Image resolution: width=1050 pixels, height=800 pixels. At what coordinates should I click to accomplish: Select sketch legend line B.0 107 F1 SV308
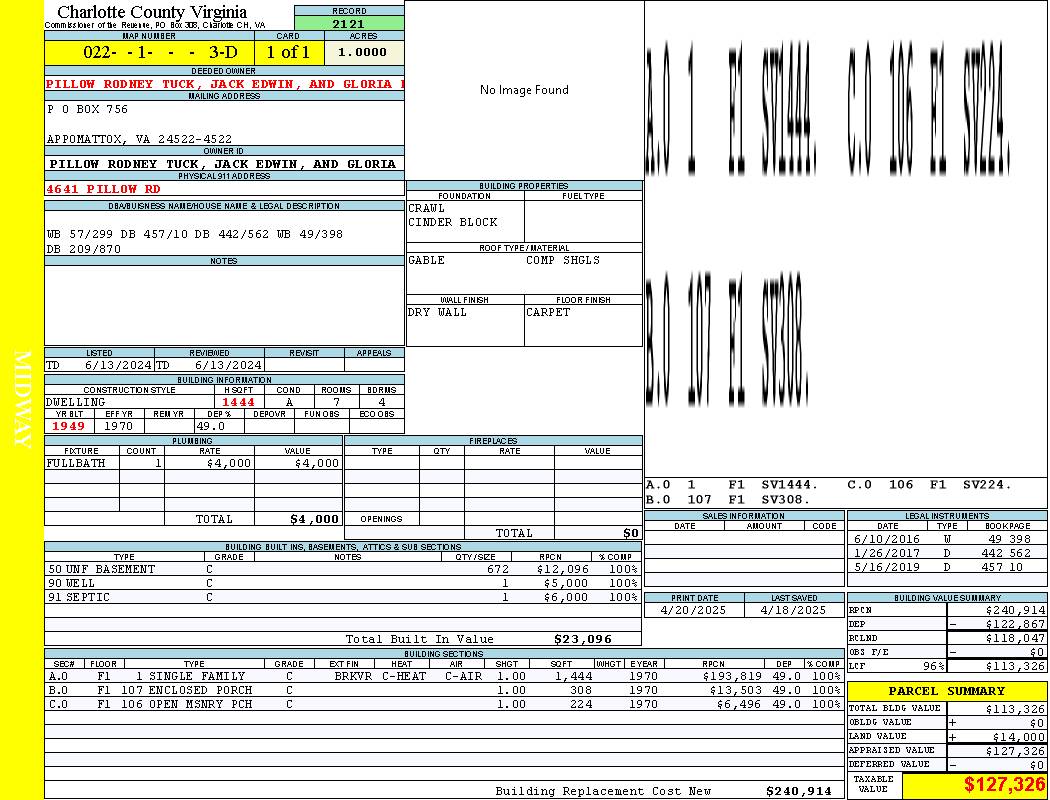(728, 499)
